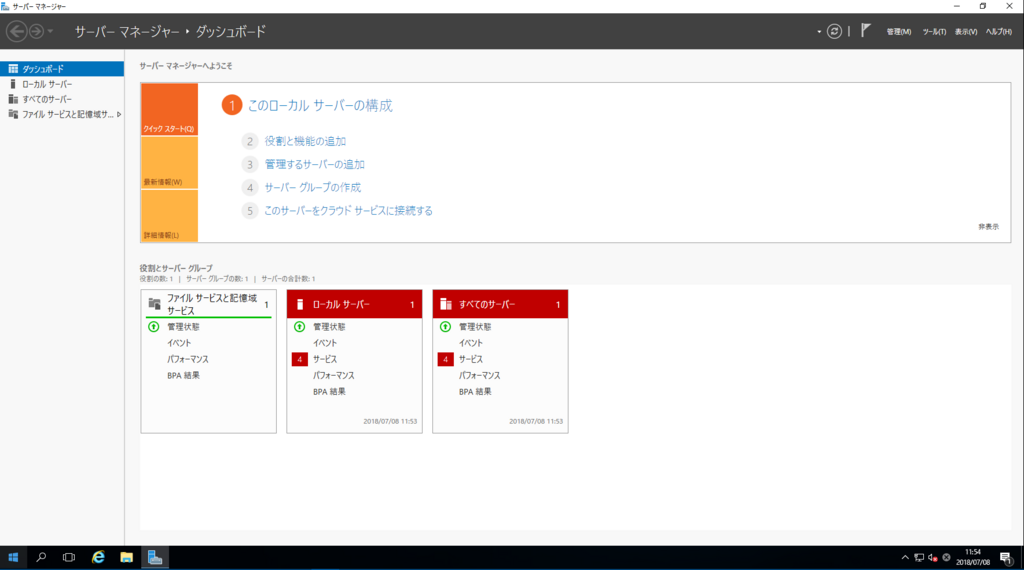Select ダッシュボード in the sidebar
The height and width of the screenshot is (570, 1024).
pyautogui.click(x=62, y=69)
